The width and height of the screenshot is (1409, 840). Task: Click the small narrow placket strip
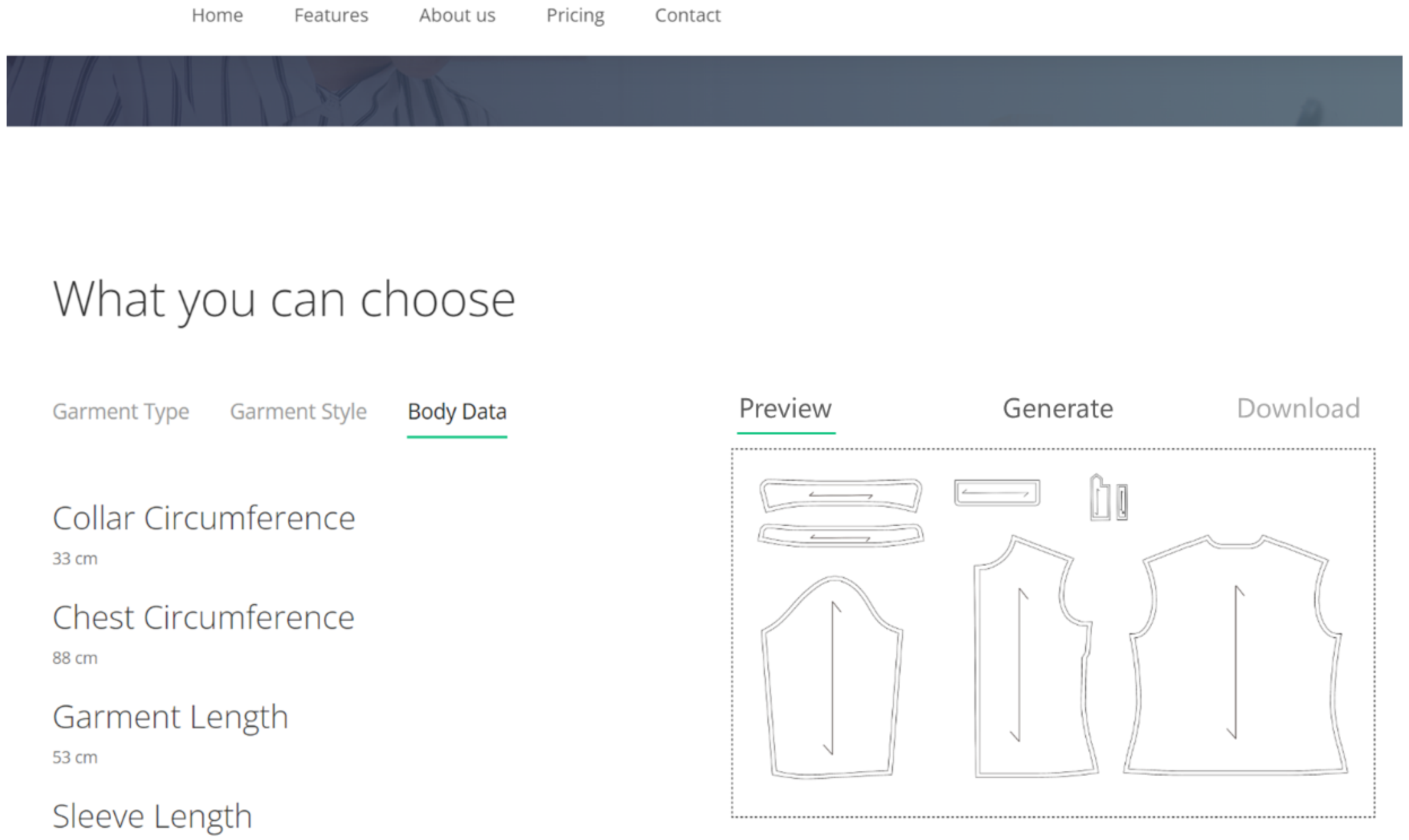1122,502
